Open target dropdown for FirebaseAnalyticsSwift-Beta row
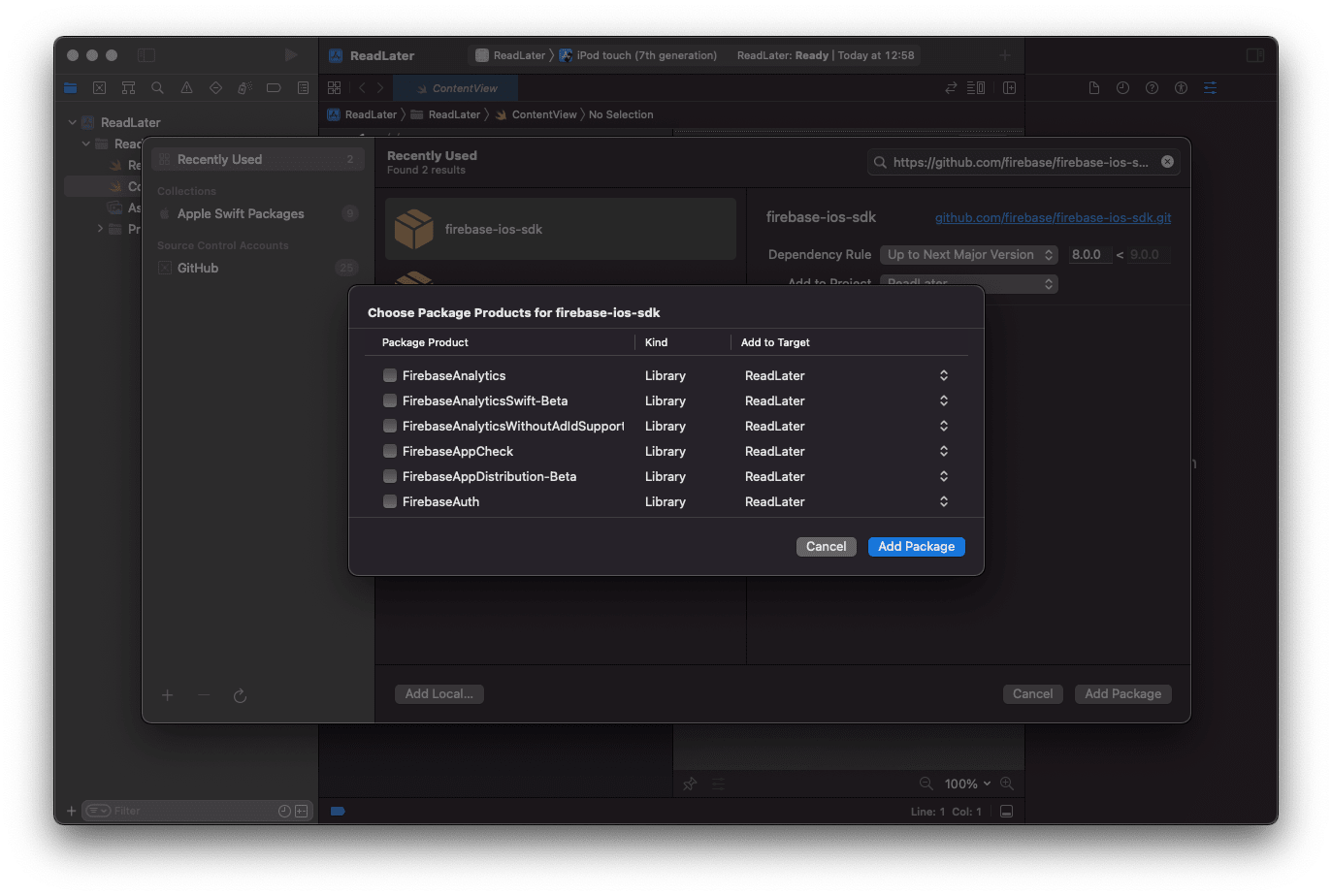 click(944, 400)
